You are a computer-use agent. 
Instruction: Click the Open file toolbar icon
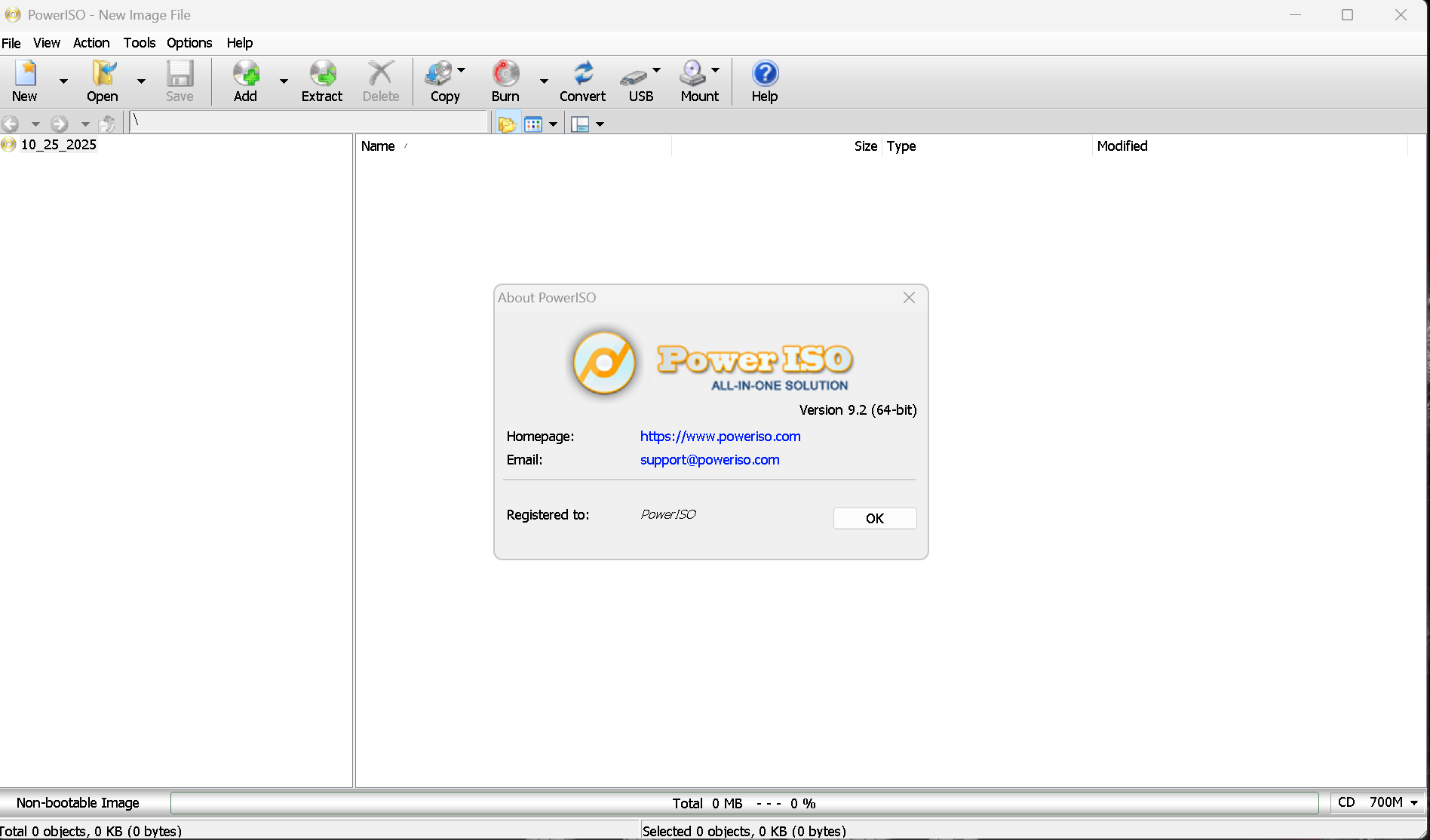[103, 75]
